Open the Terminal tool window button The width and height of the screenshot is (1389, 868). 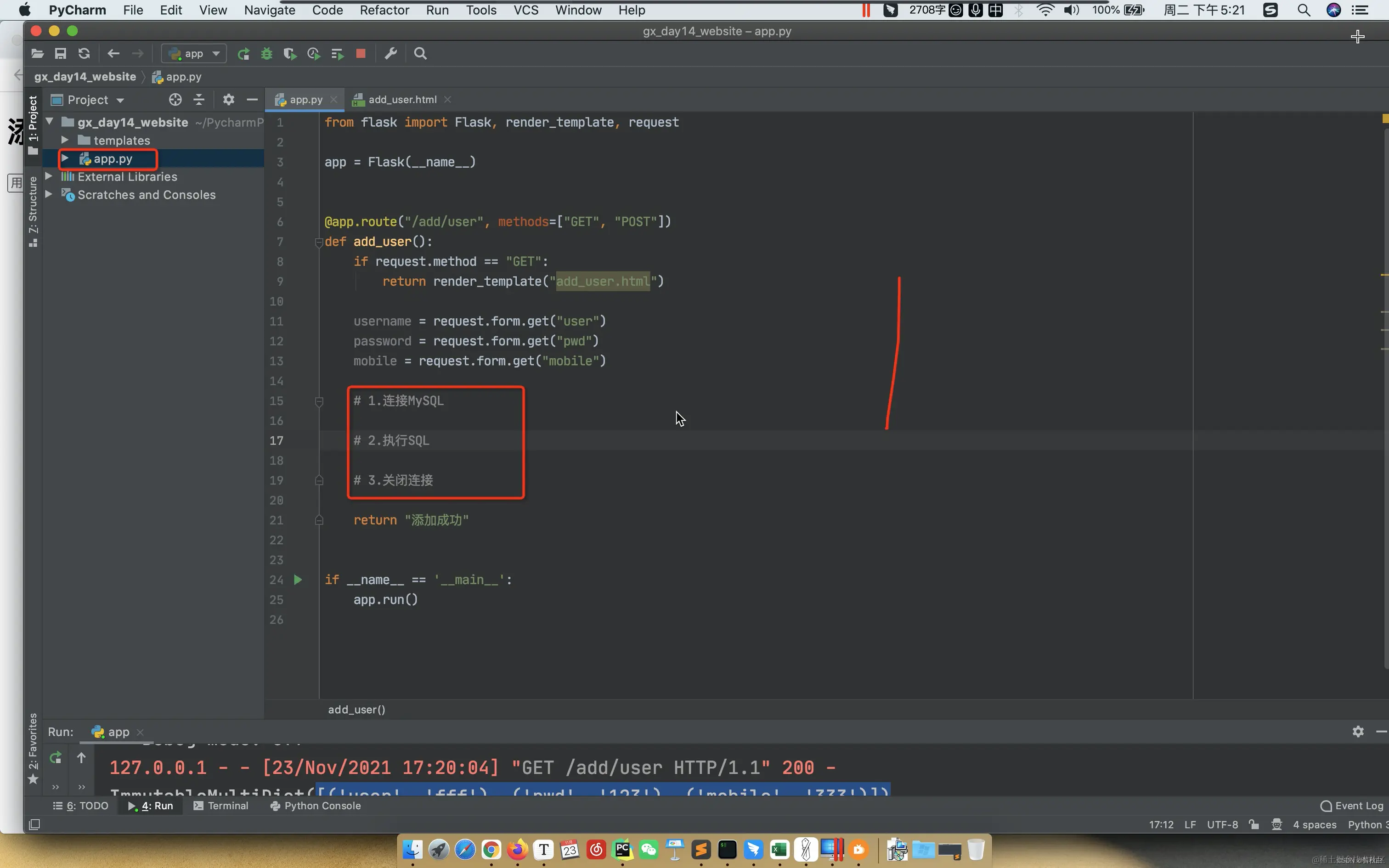(221, 806)
